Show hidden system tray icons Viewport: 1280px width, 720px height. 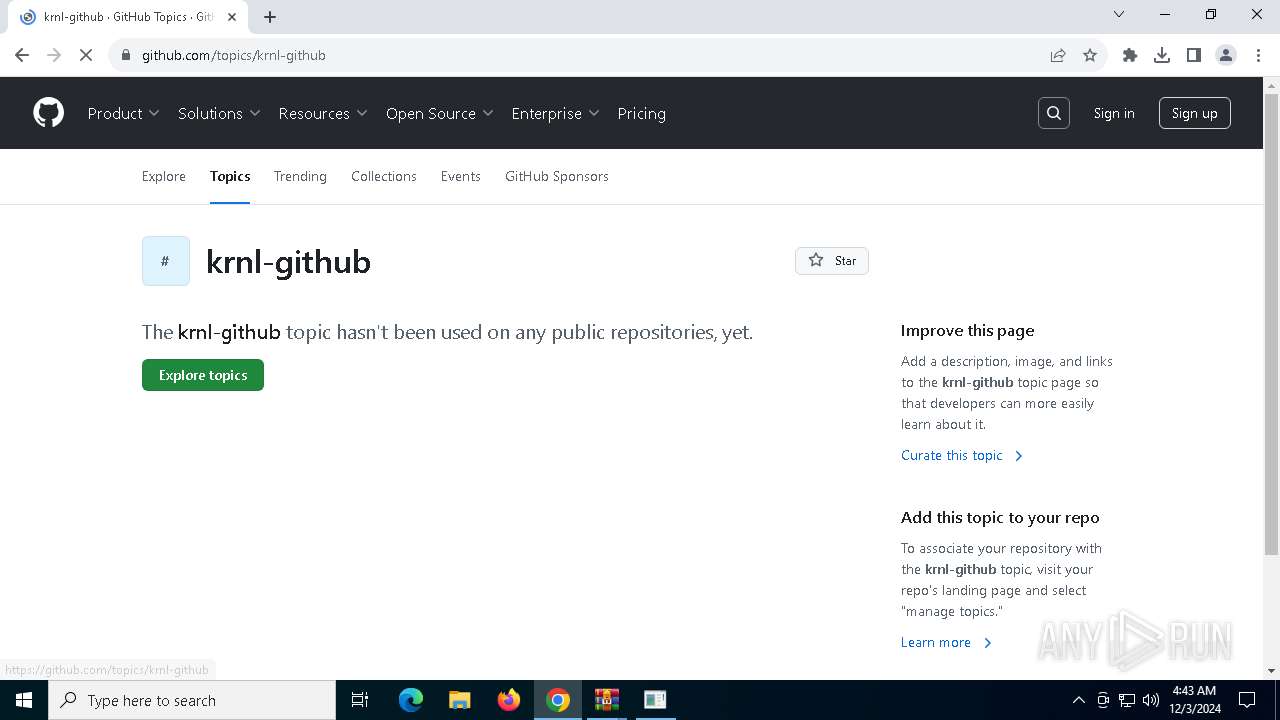tap(1078, 700)
